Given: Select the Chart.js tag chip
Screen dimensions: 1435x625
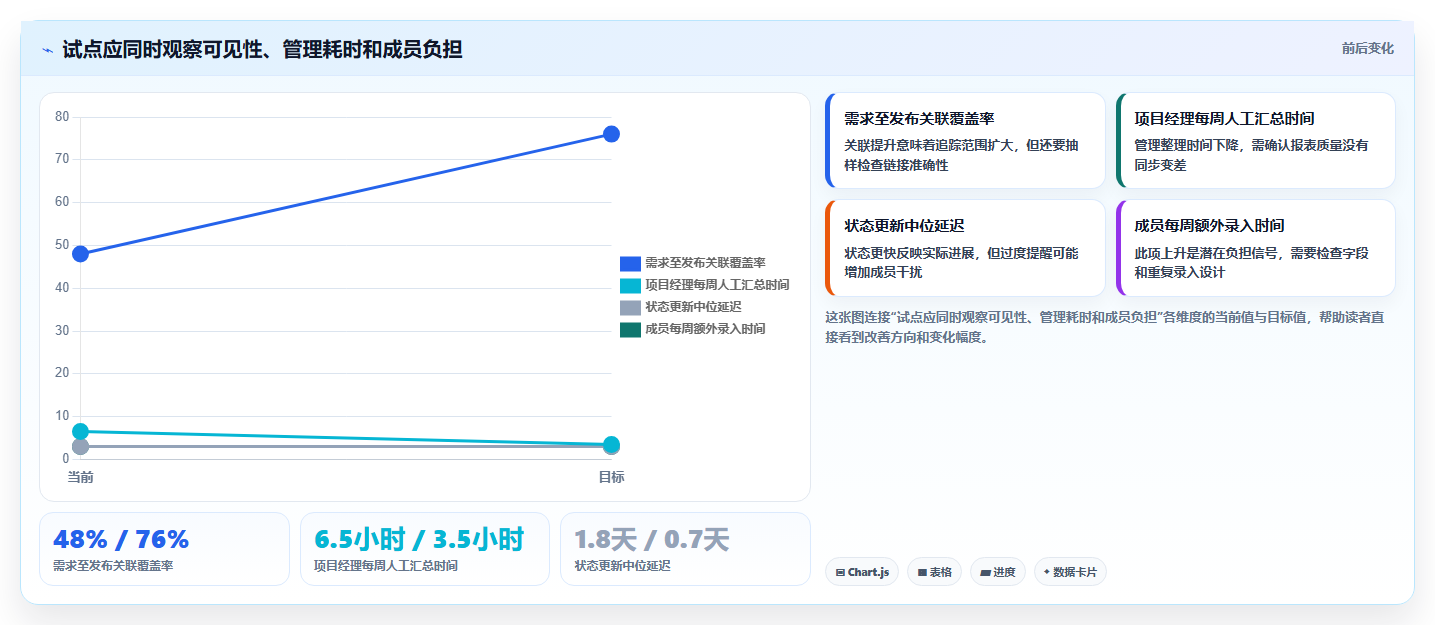Looking at the screenshot, I should (x=862, y=572).
